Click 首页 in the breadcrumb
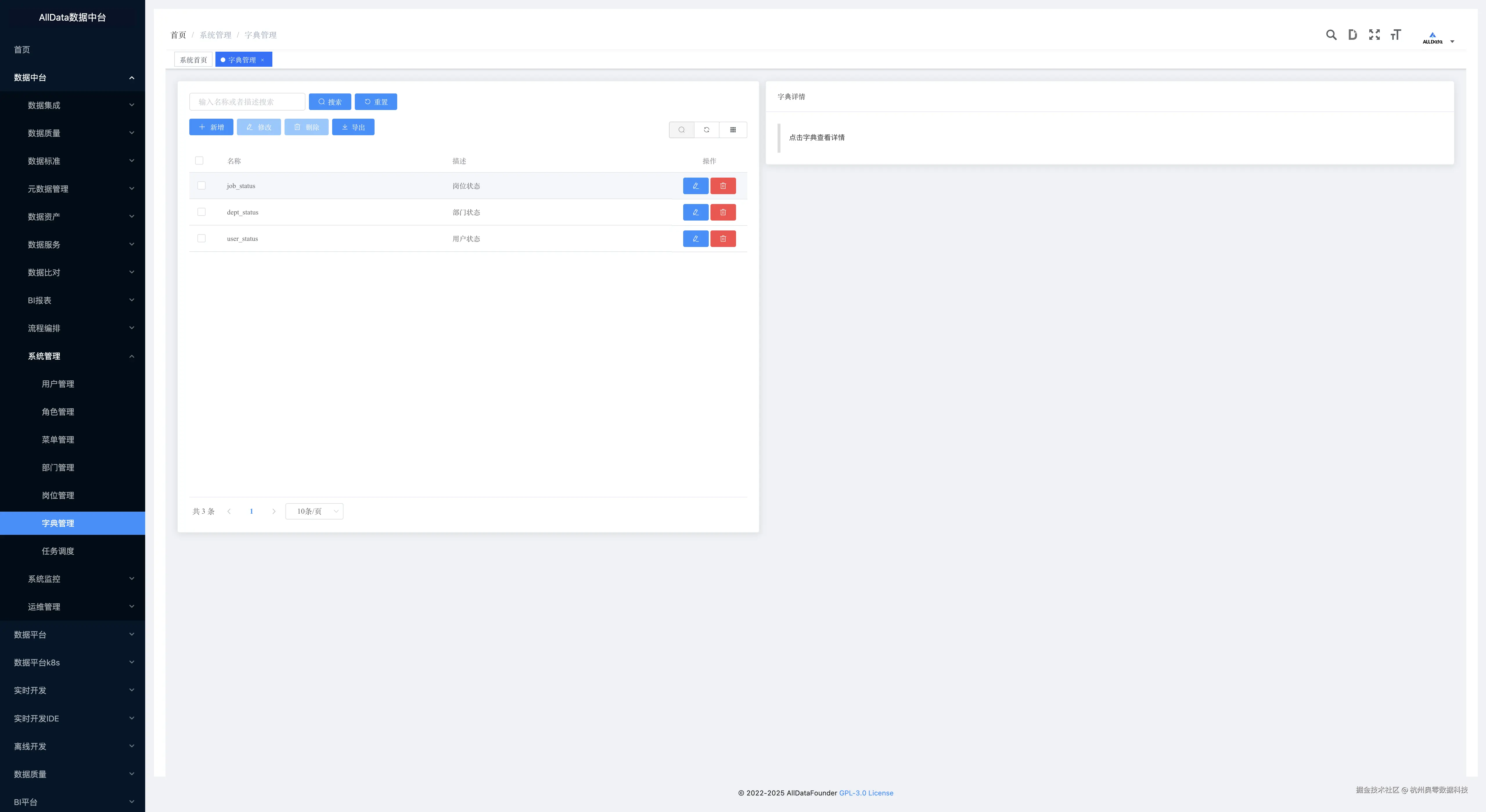The width and height of the screenshot is (1486, 812). pos(178,35)
